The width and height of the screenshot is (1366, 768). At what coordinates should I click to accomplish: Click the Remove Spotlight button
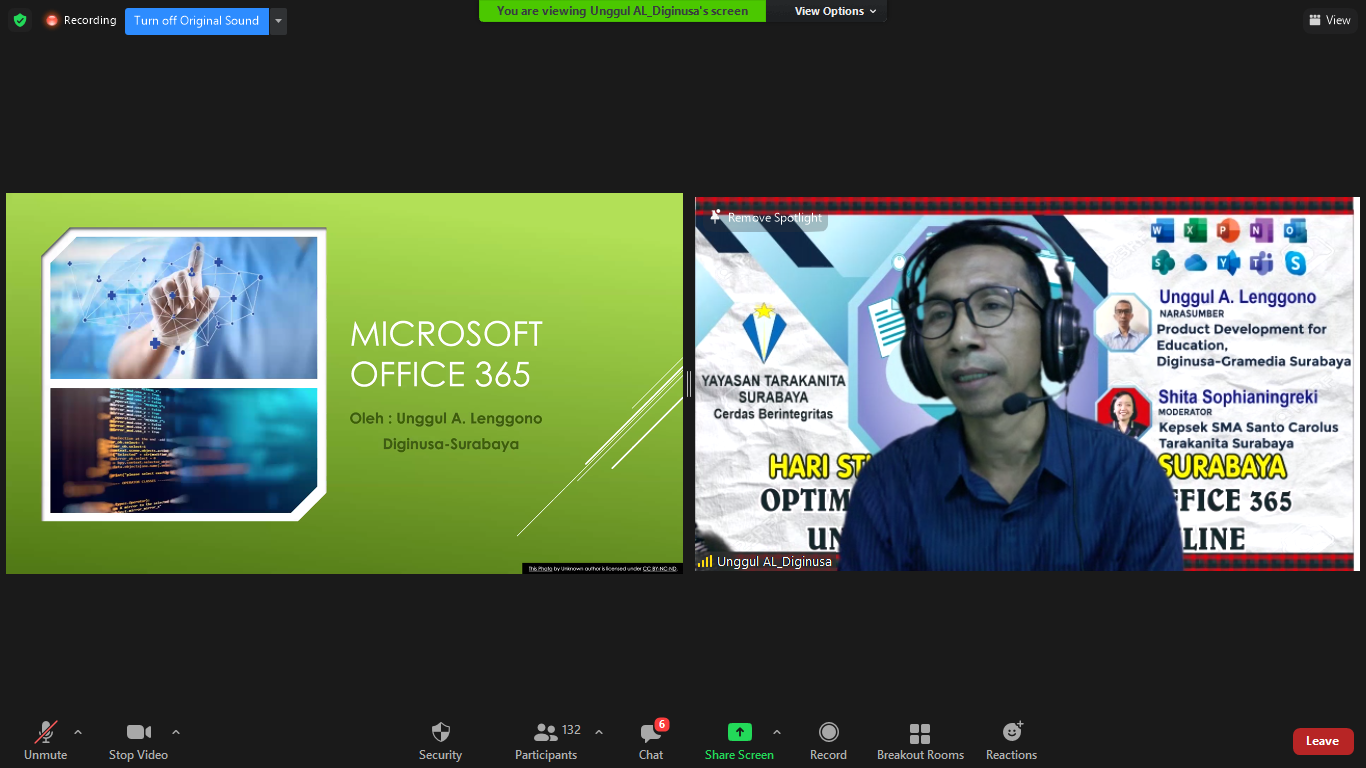[765, 217]
